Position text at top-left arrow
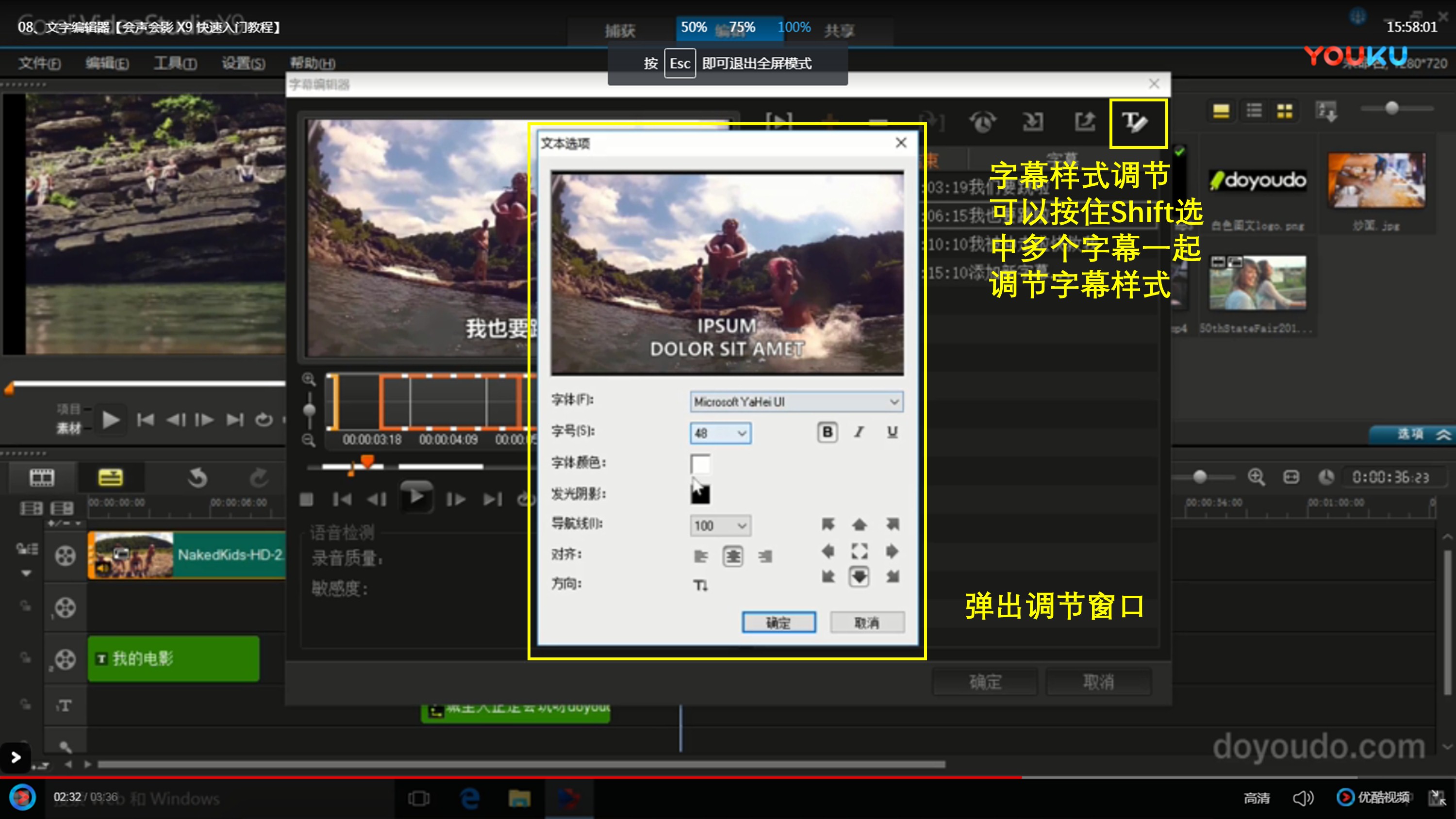1456x819 pixels. click(x=827, y=524)
